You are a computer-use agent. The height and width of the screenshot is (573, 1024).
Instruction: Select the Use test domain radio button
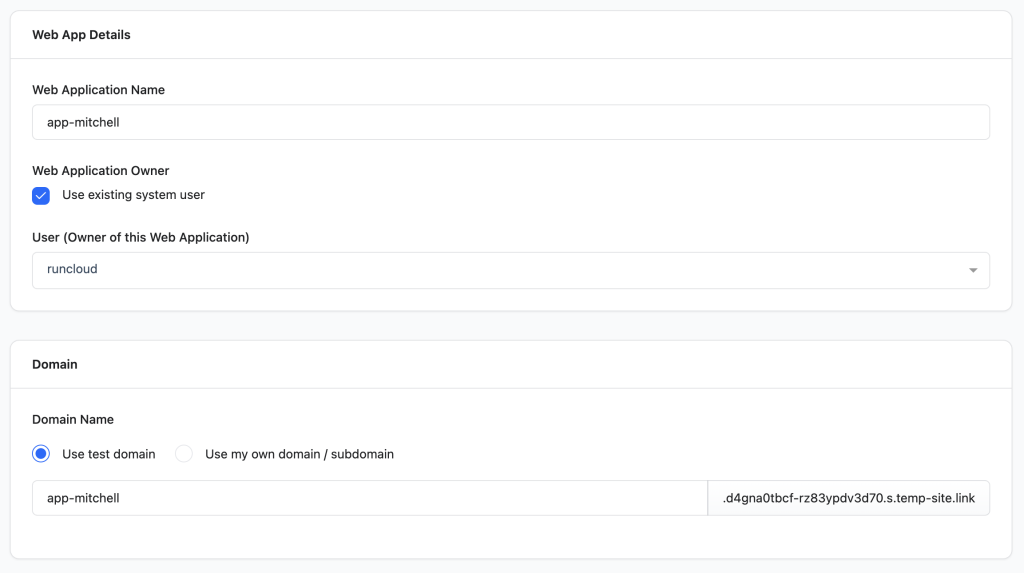[41, 454]
